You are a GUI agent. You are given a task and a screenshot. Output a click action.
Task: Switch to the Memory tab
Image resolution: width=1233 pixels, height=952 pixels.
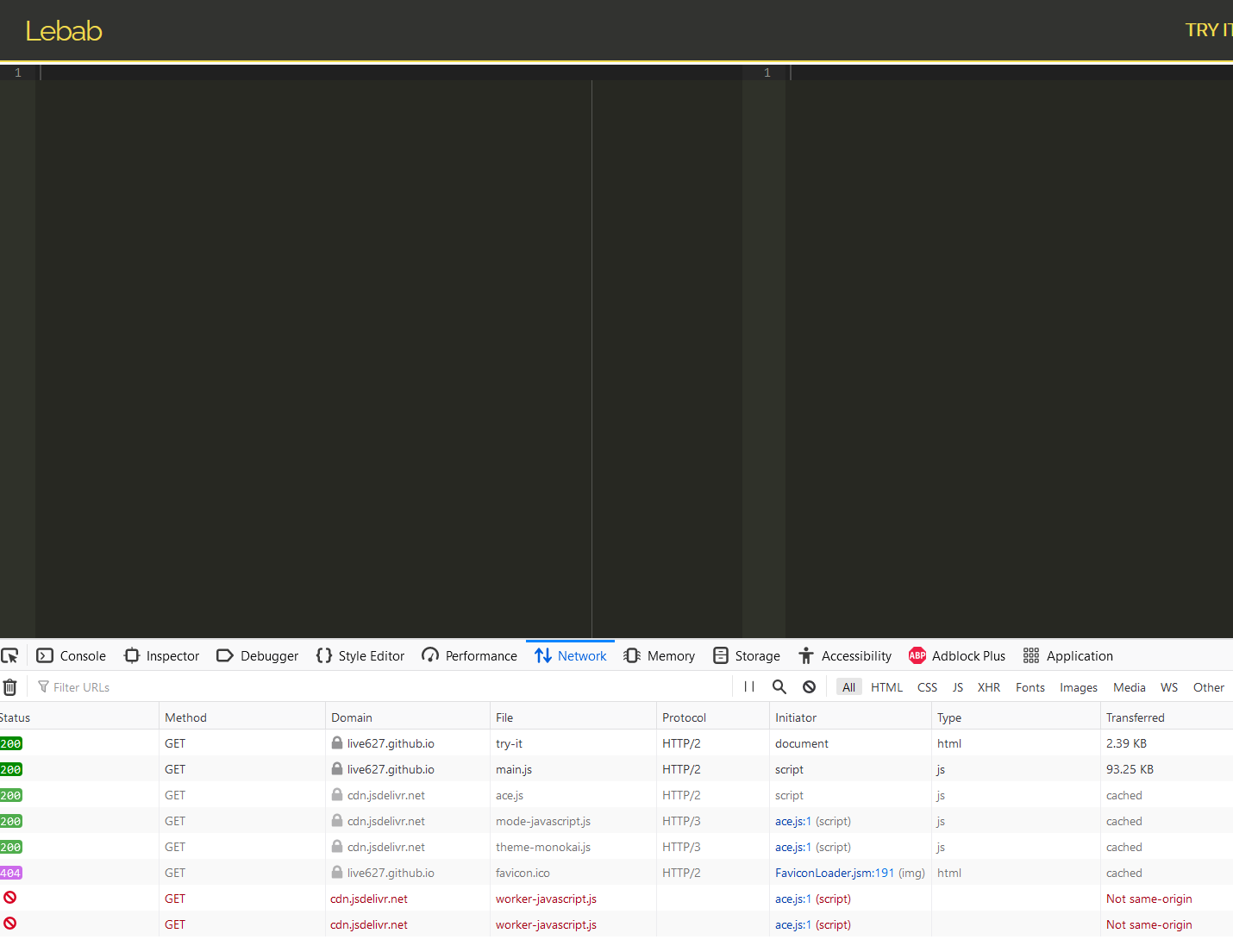[x=659, y=656]
